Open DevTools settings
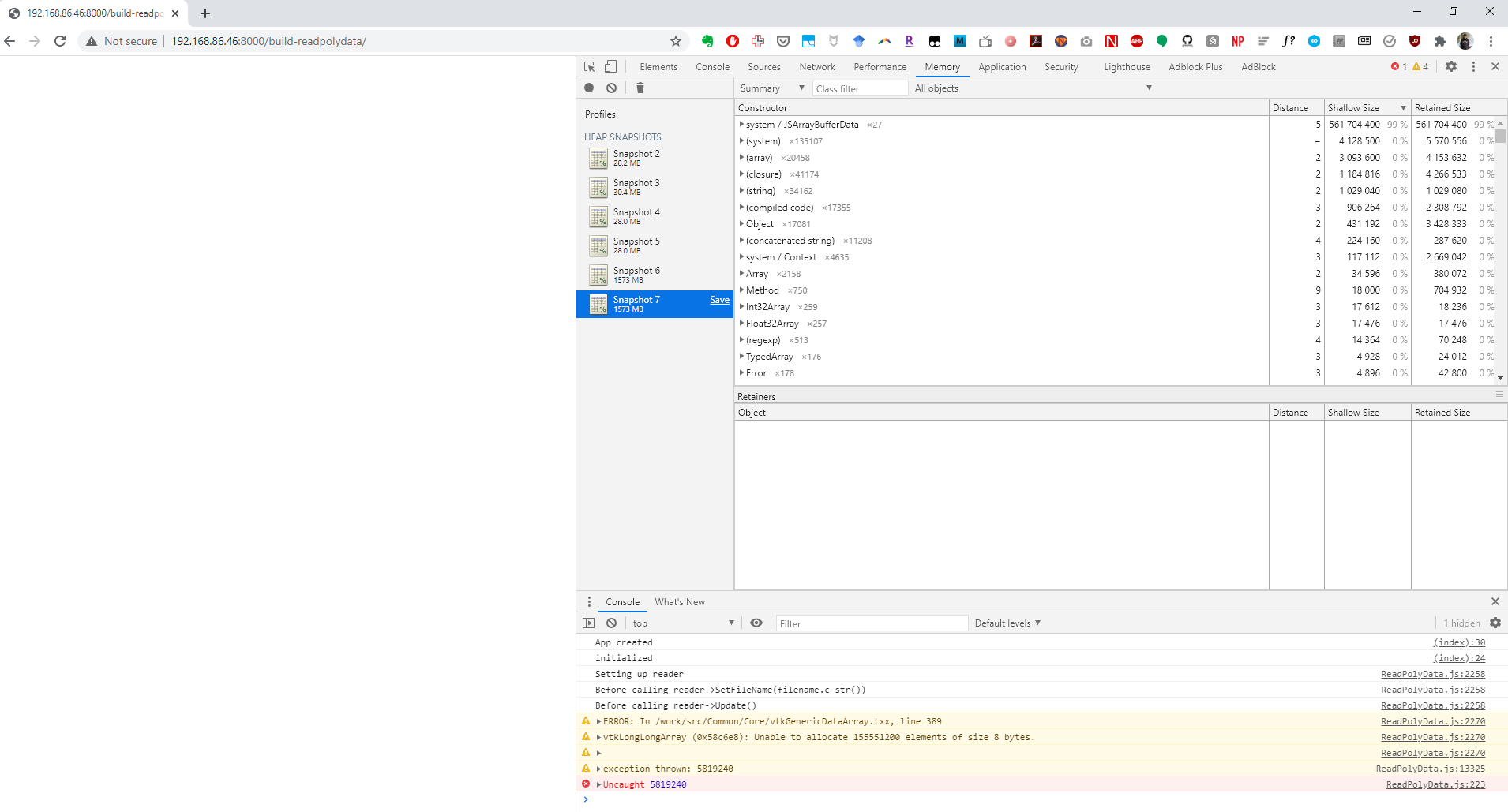The height and width of the screenshot is (812, 1508). (1451, 66)
